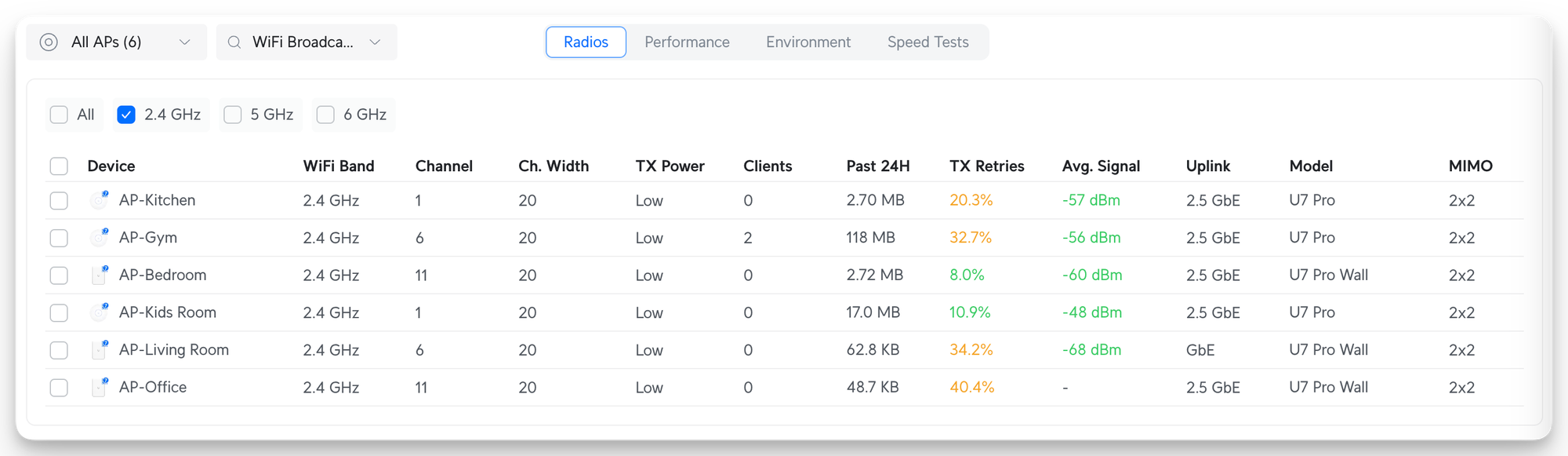Sort by the MIMO column header
1568x456 pixels.
pyautogui.click(x=1470, y=166)
